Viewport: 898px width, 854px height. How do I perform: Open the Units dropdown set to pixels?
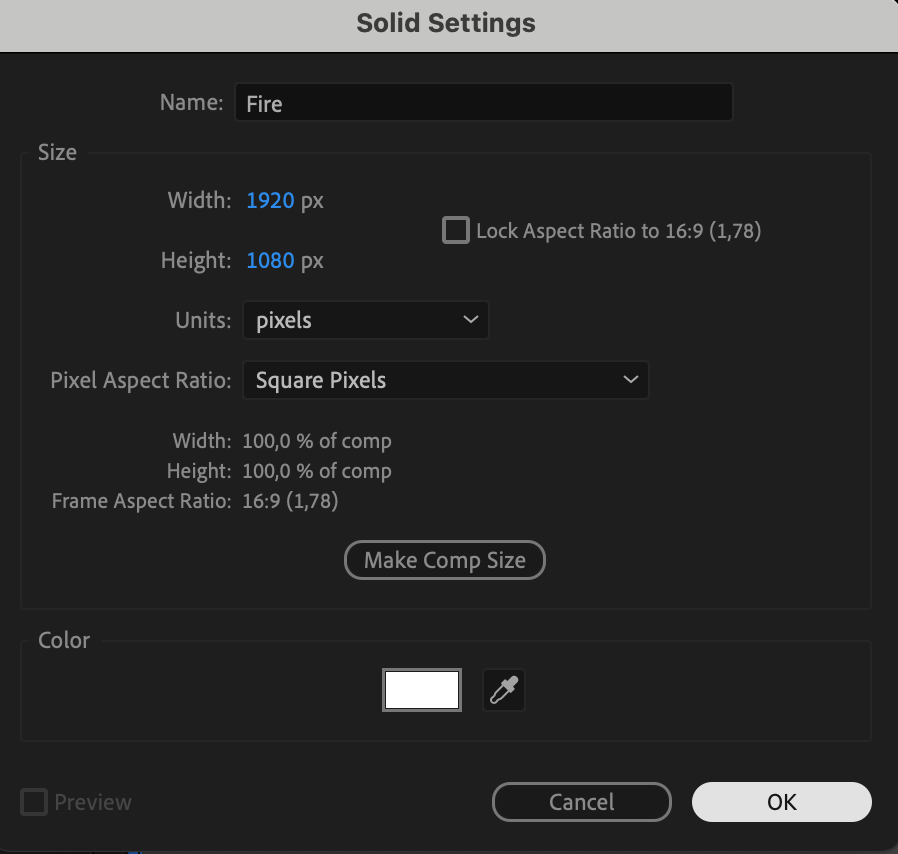[x=365, y=321]
